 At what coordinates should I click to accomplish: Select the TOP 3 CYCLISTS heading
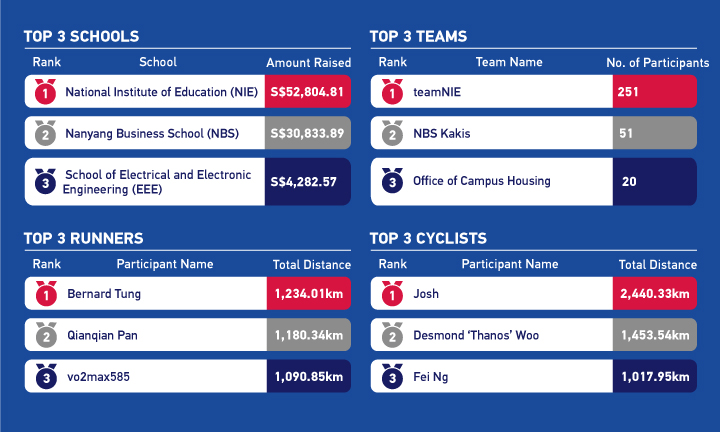pos(428,238)
